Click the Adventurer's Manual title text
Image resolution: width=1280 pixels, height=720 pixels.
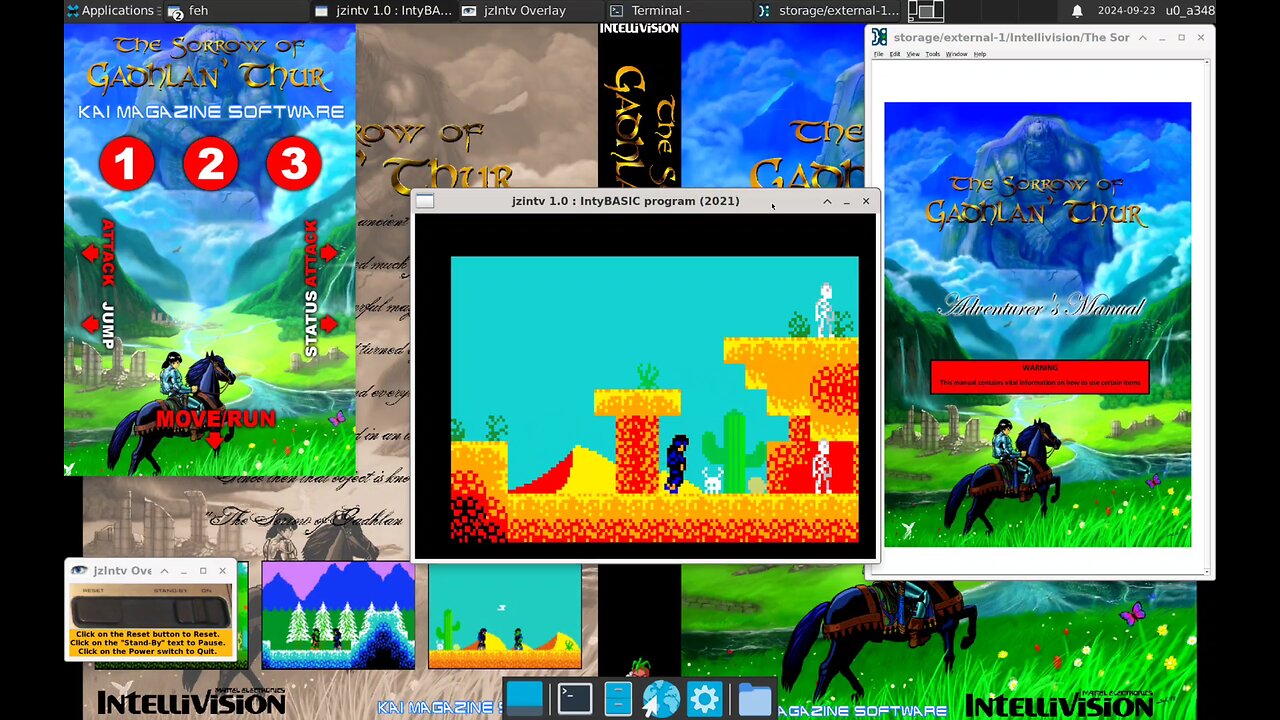click(1040, 306)
